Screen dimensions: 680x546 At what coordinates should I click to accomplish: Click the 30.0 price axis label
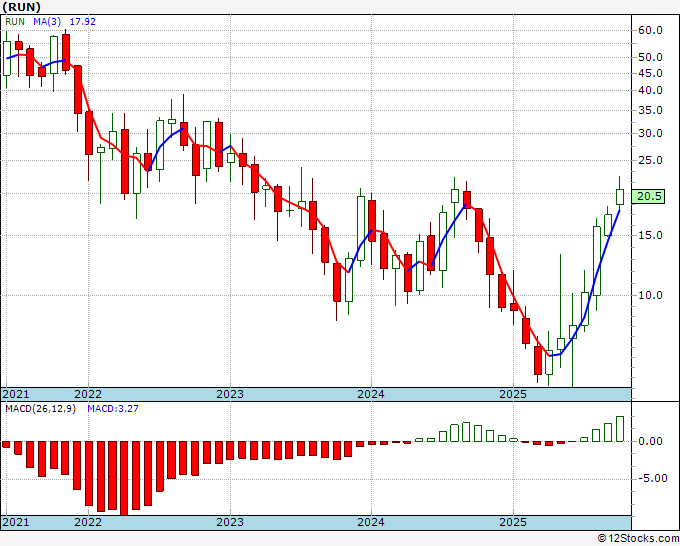[x=651, y=133]
